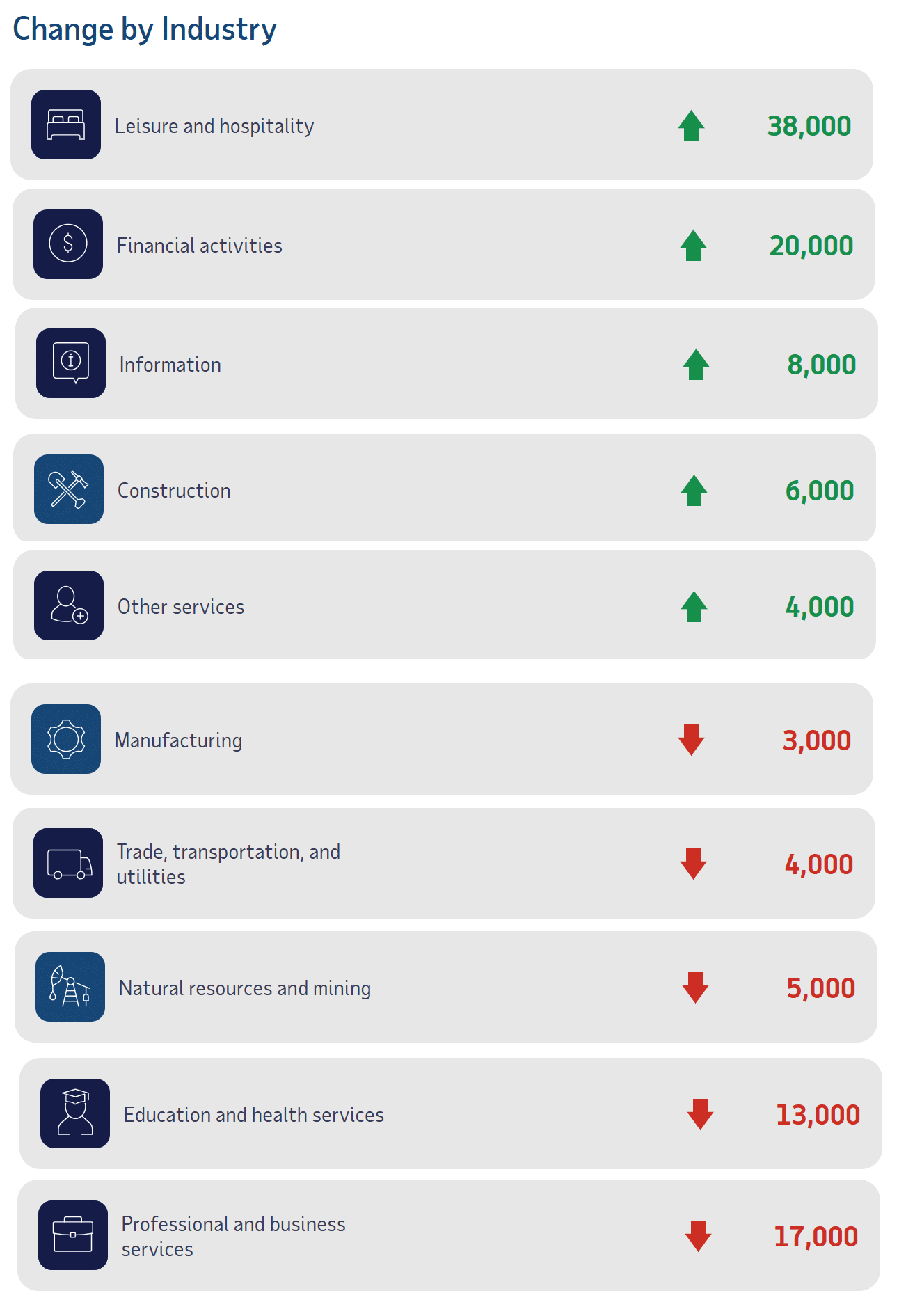Select the Information speech bubble icon
This screenshot has width=899, height=1316.
71,363
